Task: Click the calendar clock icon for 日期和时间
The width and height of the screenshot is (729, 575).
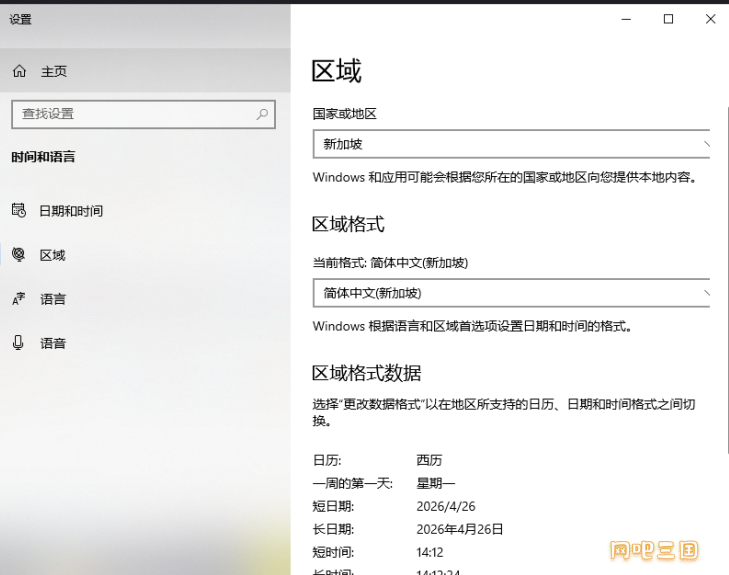Action: tap(19, 211)
